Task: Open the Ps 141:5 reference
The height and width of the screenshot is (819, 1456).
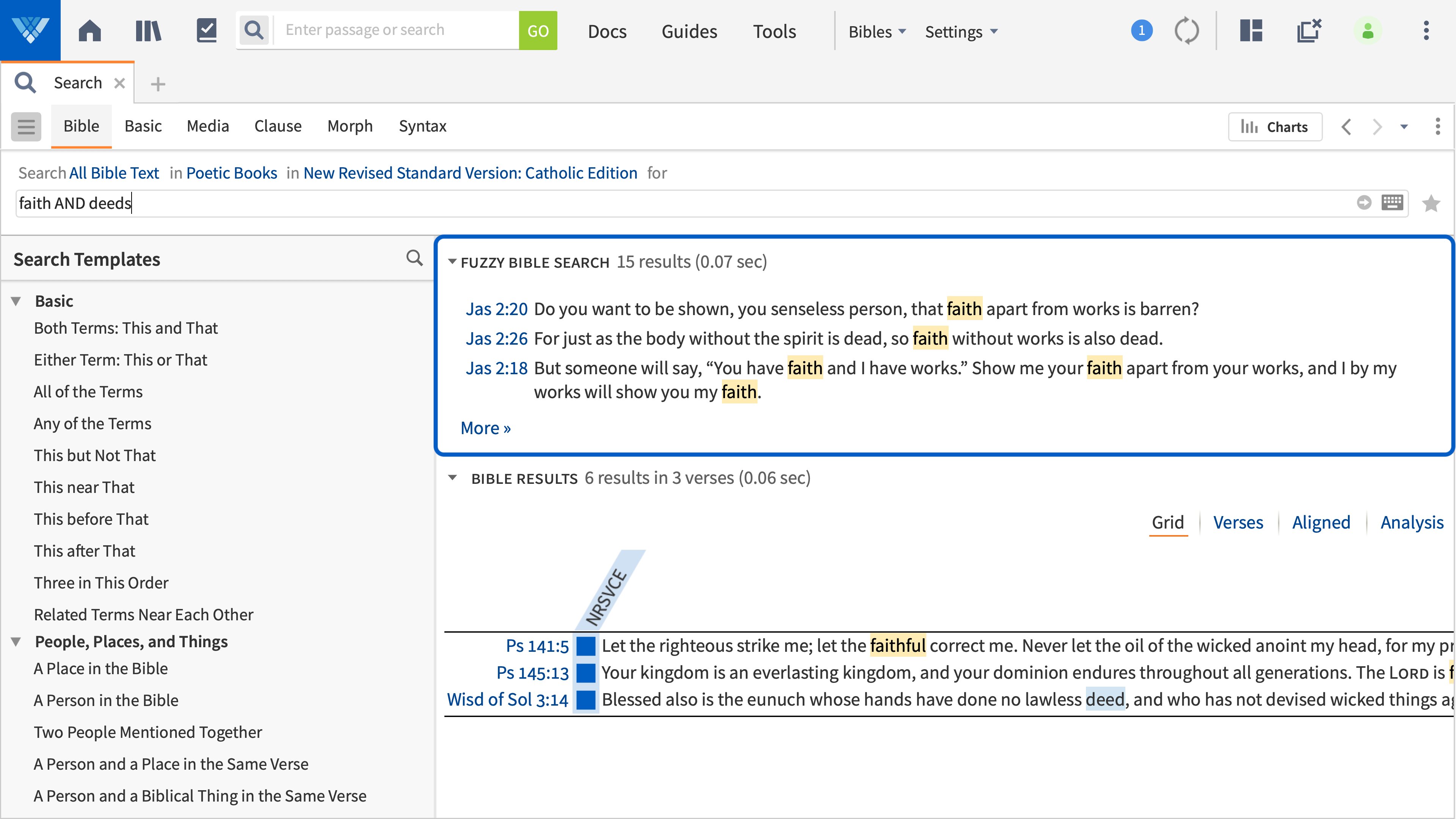Action: 537,646
